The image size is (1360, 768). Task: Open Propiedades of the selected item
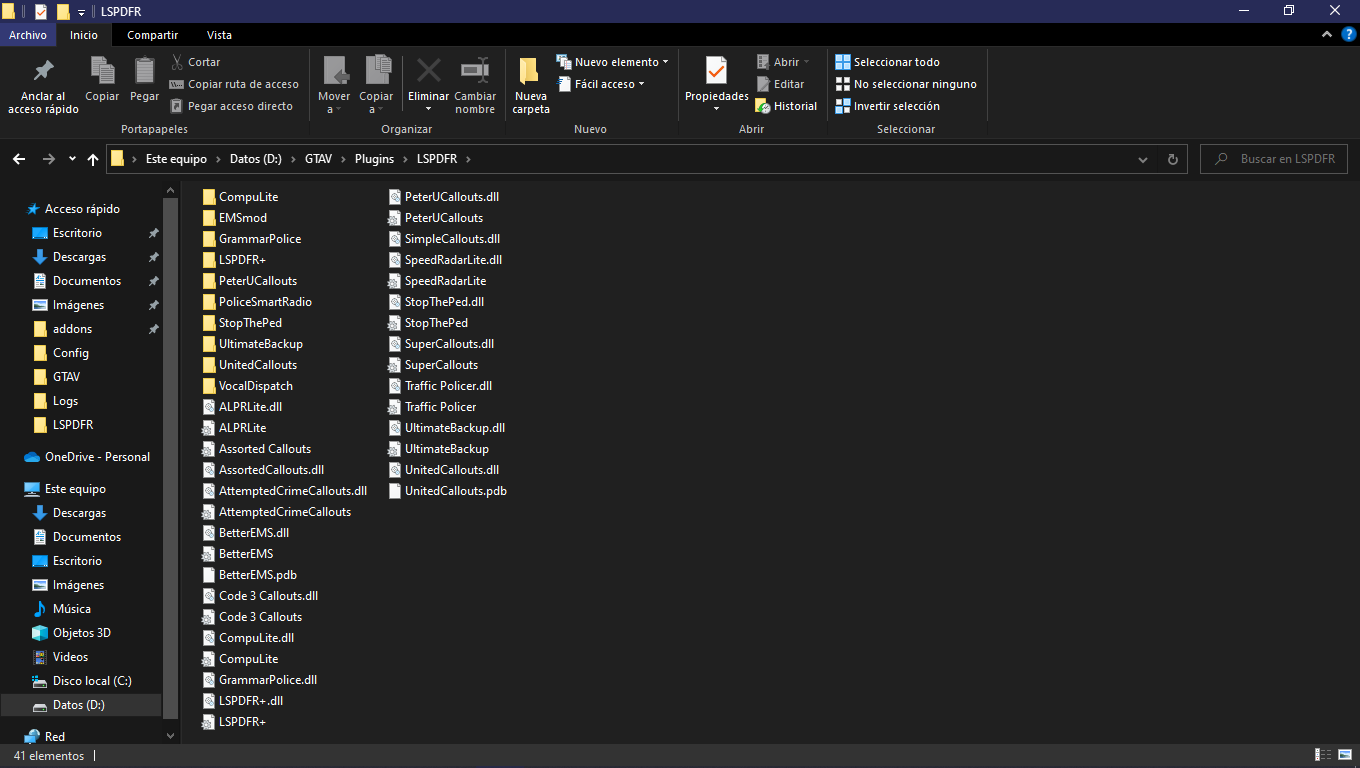716,79
